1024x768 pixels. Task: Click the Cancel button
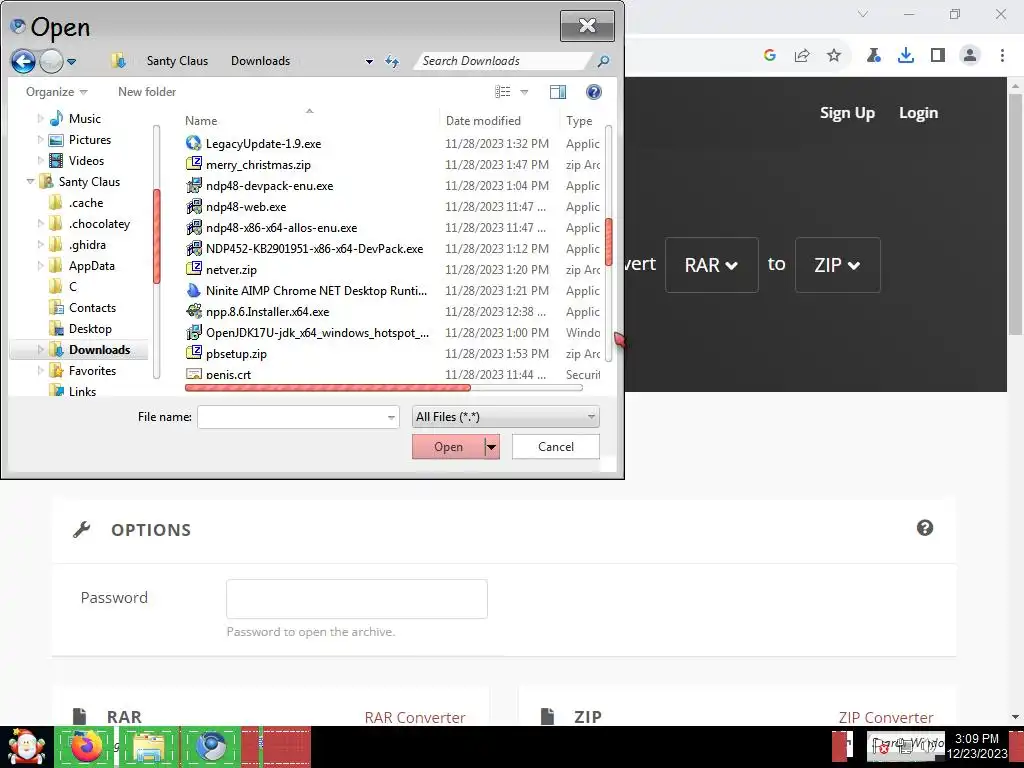point(556,447)
